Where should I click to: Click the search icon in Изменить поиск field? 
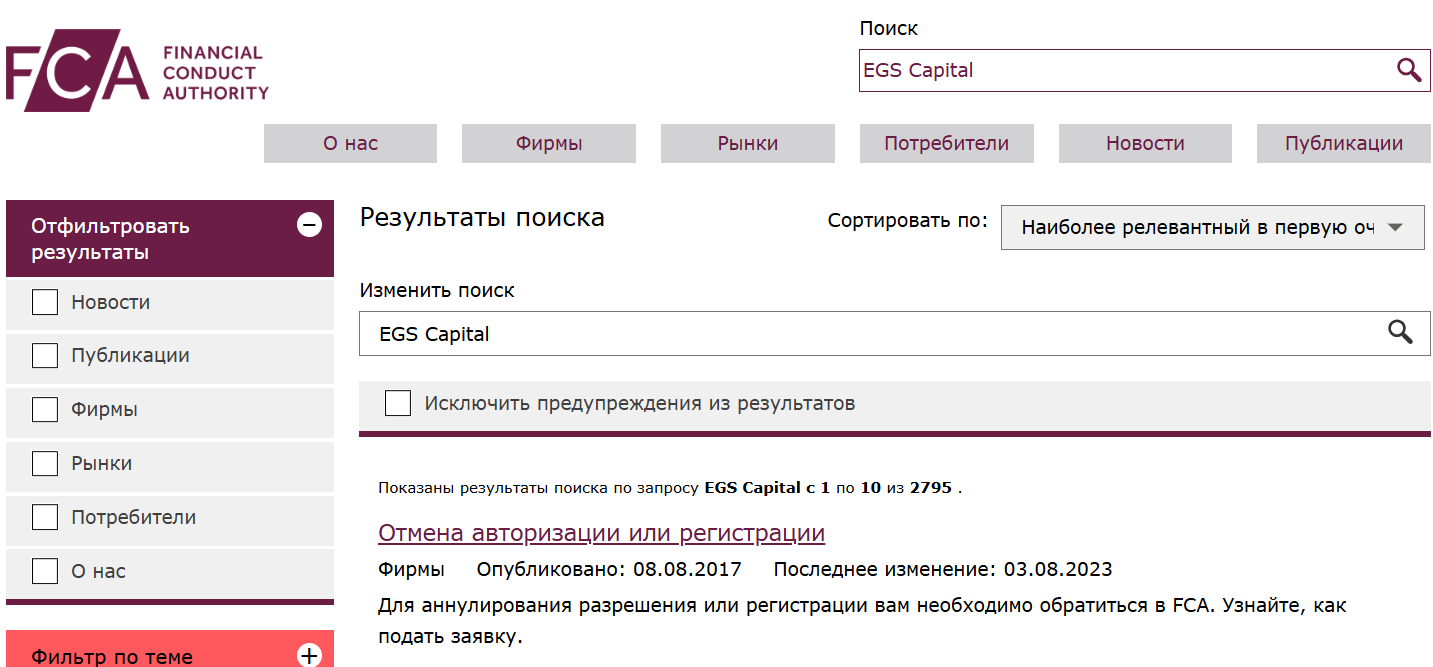click(x=1401, y=333)
